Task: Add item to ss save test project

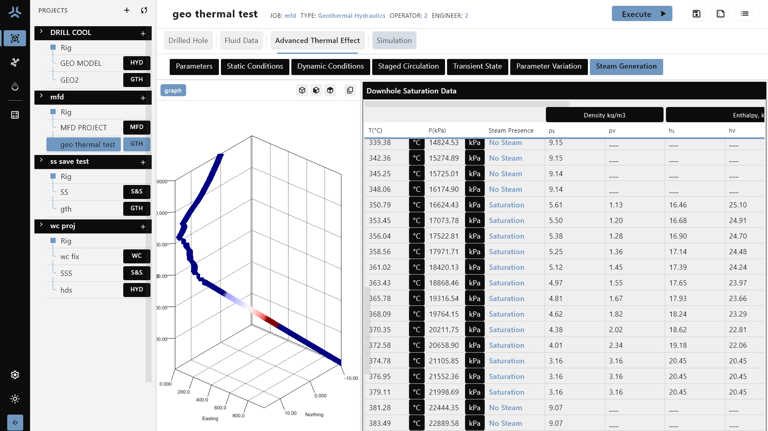Action: pos(143,162)
